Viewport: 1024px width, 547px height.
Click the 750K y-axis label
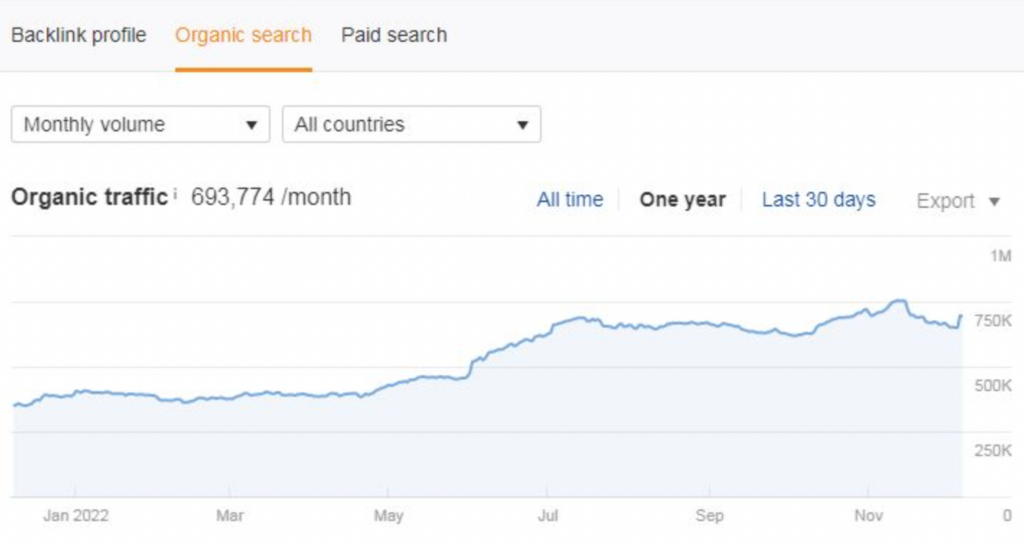(993, 320)
